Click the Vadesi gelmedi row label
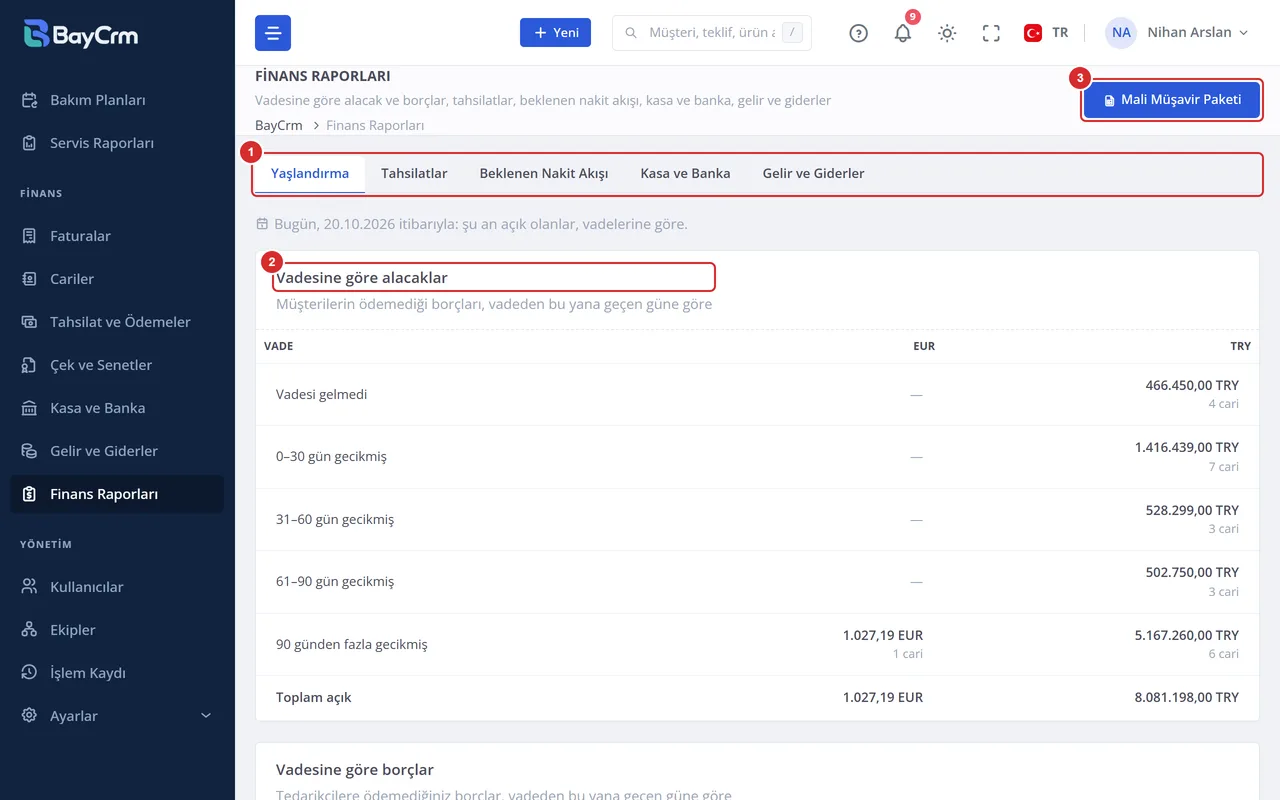The height and width of the screenshot is (800, 1280). (322, 394)
